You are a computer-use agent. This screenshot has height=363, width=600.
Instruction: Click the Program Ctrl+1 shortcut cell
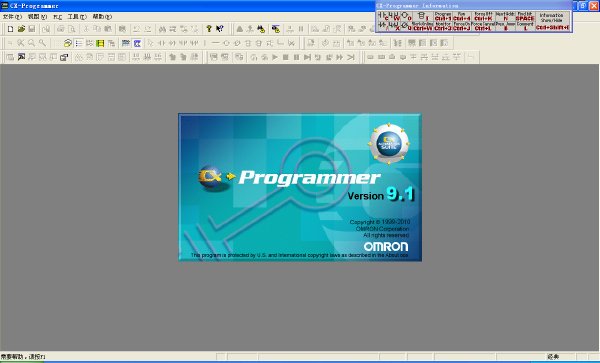(443, 16)
